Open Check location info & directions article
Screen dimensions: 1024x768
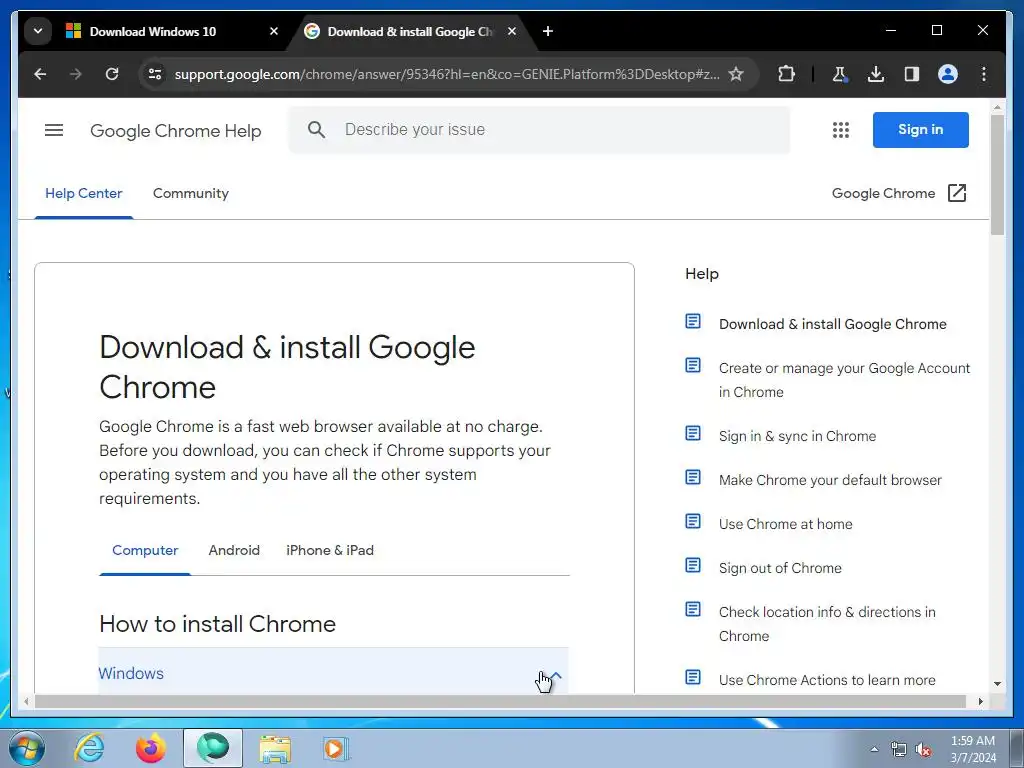click(x=827, y=624)
